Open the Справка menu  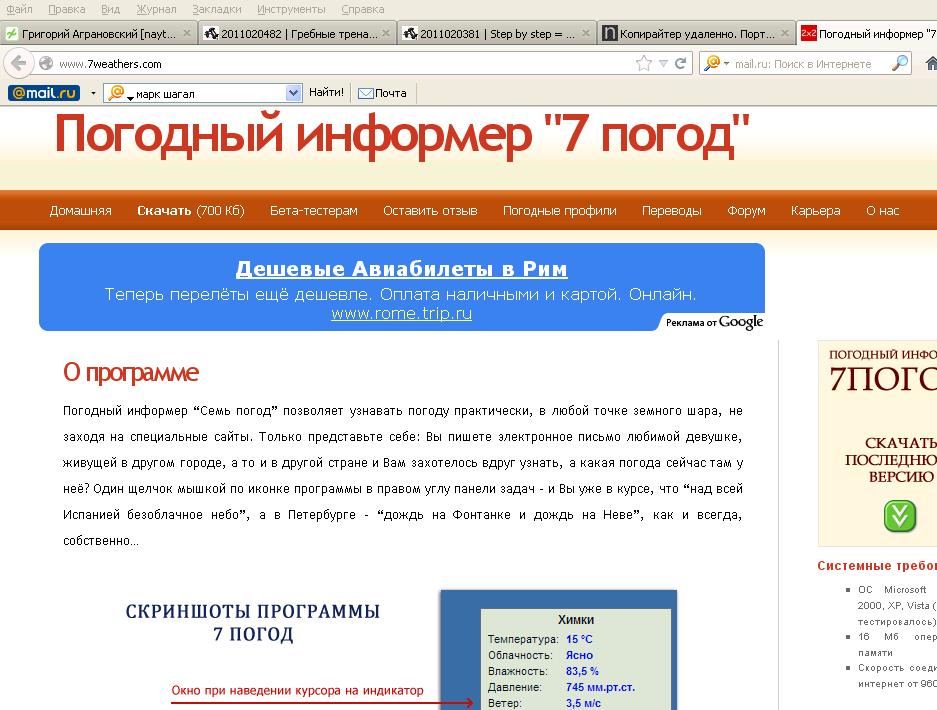[x=363, y=9]
